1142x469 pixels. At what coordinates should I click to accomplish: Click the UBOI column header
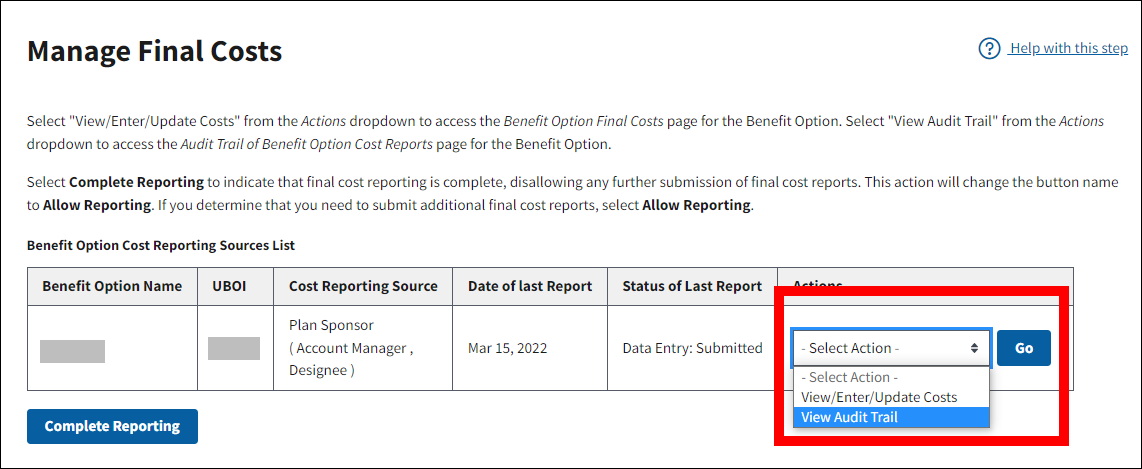(235, 286)
